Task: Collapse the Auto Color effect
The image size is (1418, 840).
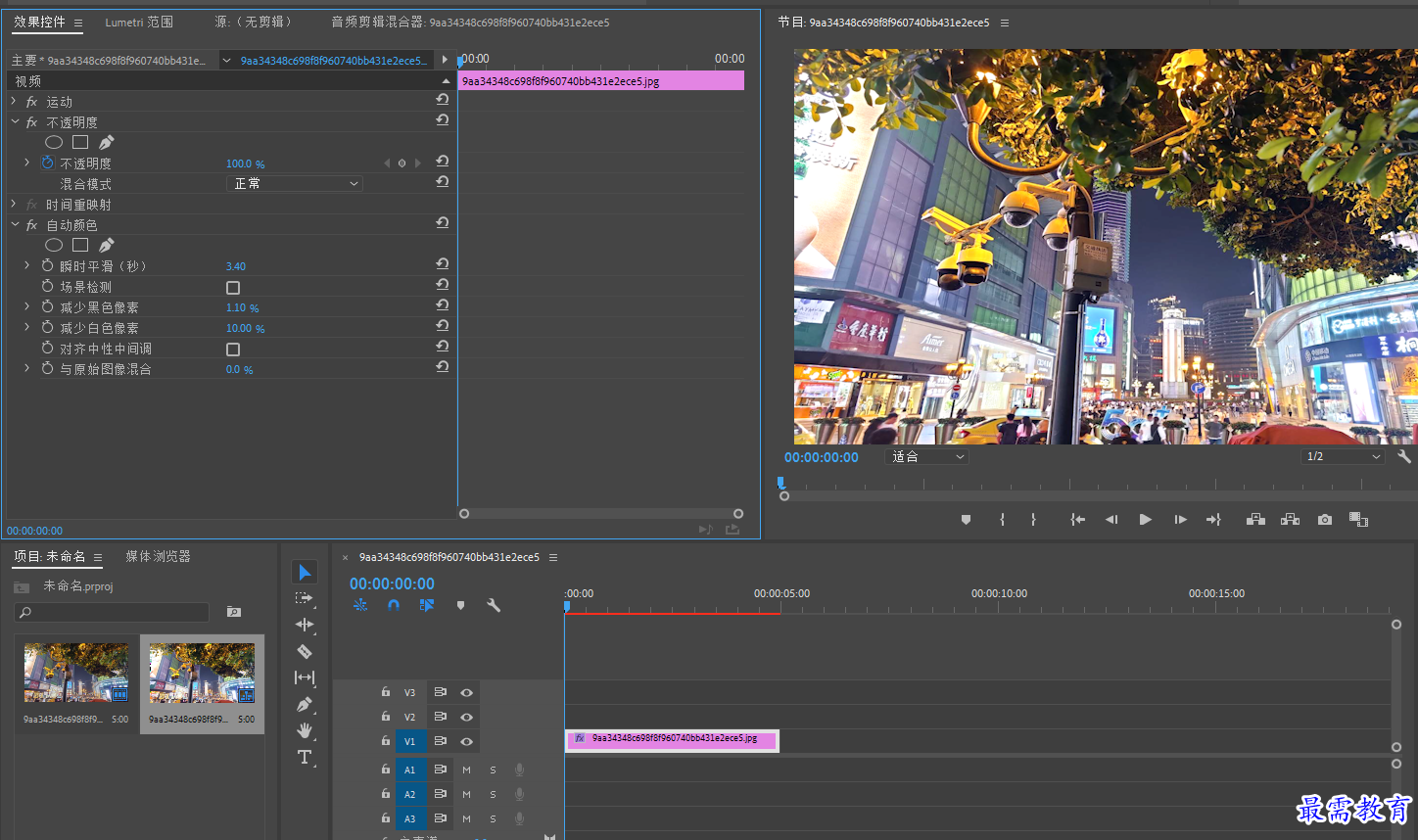Action: coord(14,224)
